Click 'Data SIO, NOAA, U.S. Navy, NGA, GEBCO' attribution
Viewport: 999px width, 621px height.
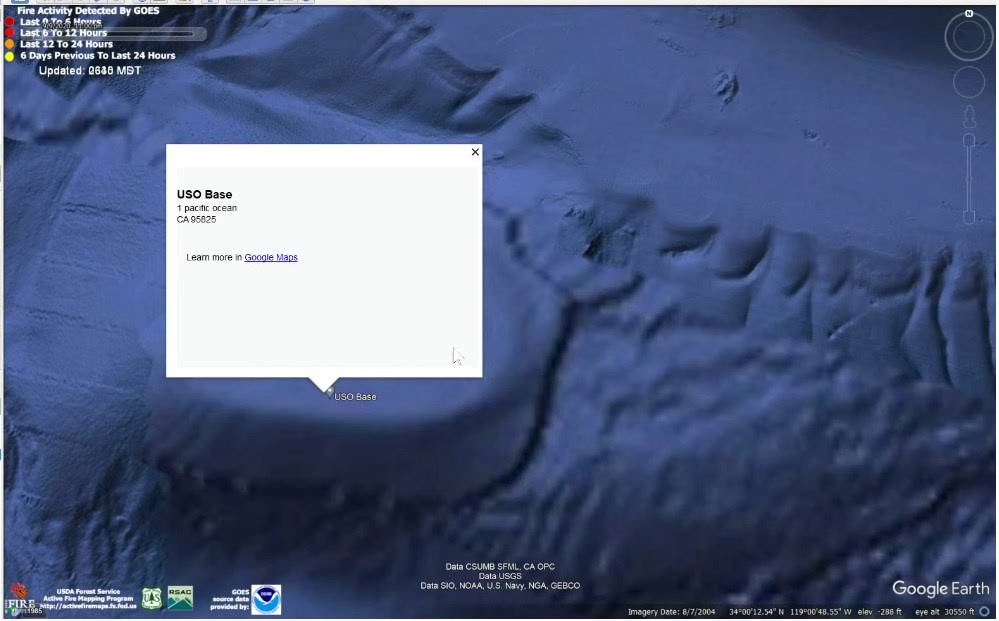click(x=500, y=586)
